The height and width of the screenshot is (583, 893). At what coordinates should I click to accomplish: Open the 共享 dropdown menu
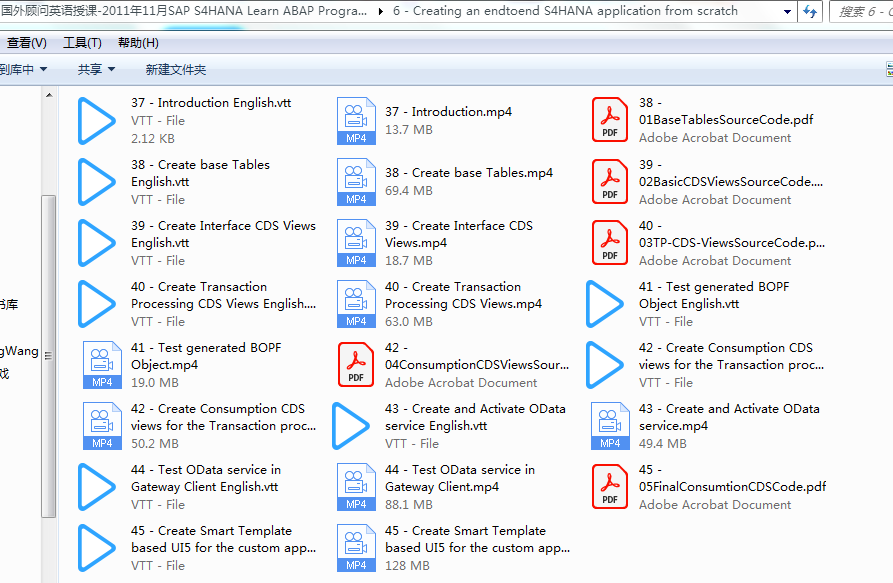(x=96, y=69)
